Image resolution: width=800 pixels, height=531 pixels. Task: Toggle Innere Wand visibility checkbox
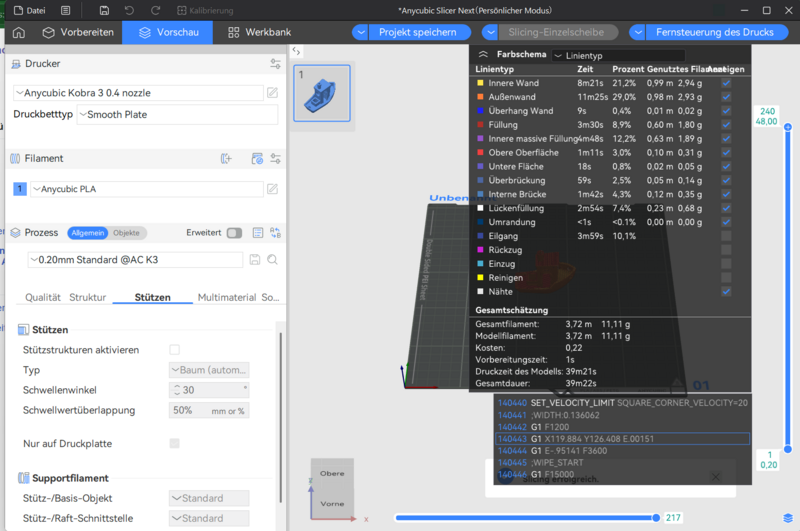tap(726, 83)
